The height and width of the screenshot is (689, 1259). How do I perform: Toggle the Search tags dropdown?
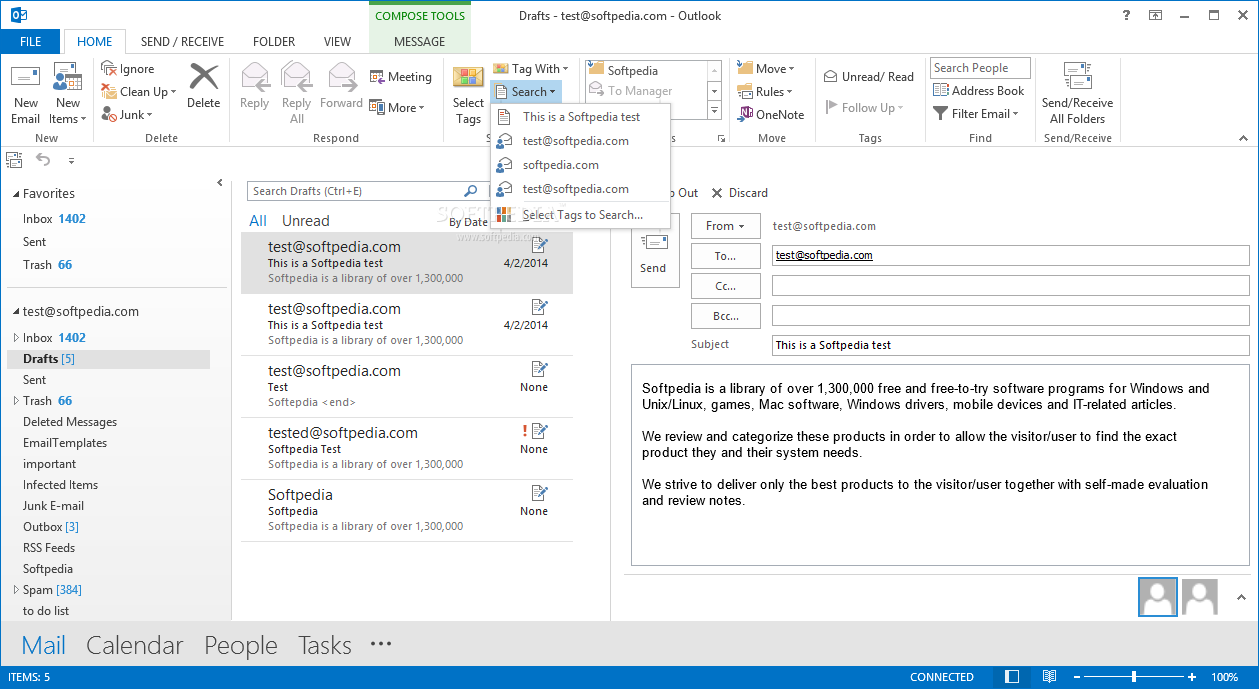click(x=527, y=92)
